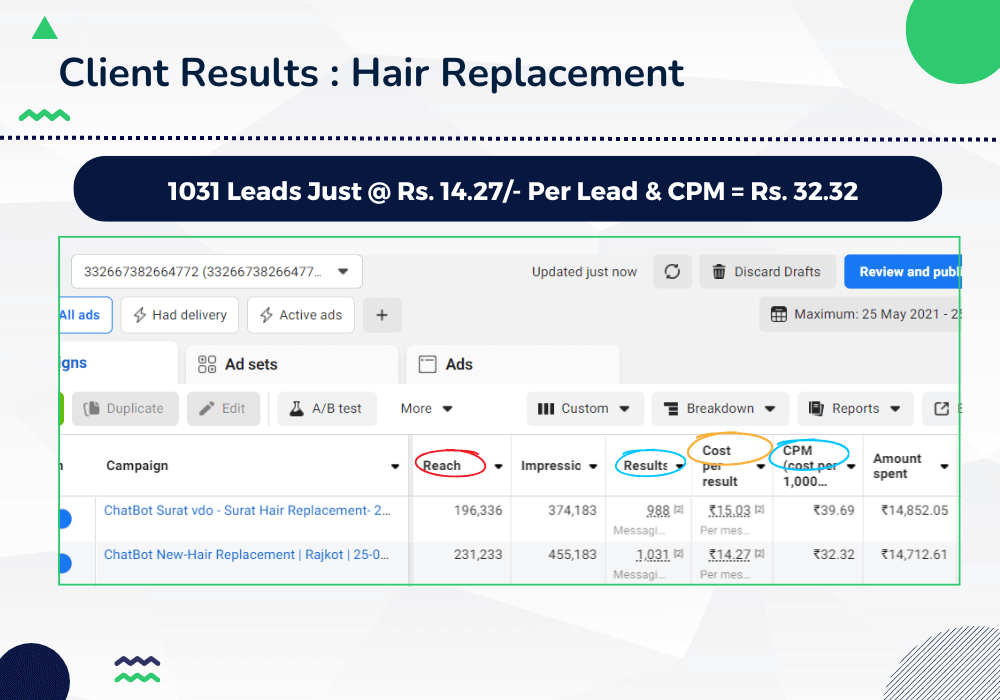Click the export icon right of Reports
The image size is (1000, 700).
point(941,408)
